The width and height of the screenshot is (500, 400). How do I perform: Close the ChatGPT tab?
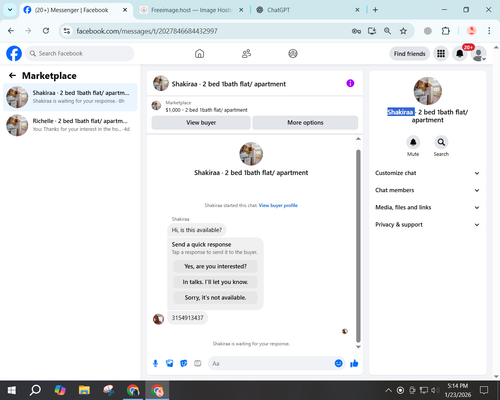tap(357, 10)
